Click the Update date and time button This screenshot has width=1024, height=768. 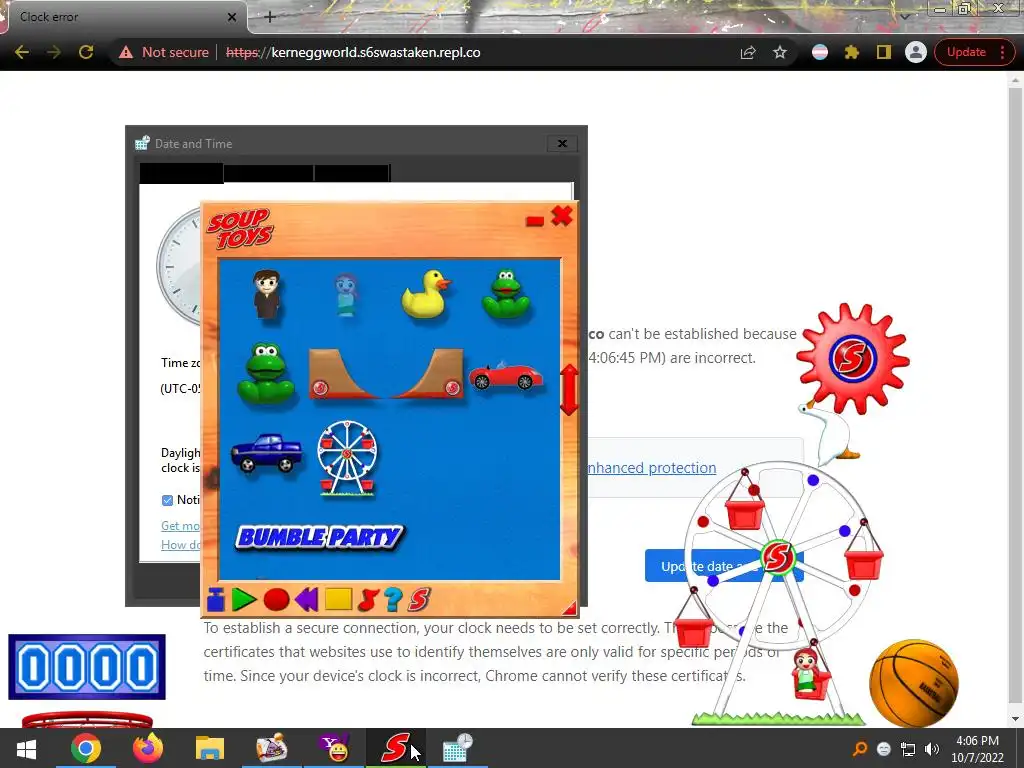(724, 566)
